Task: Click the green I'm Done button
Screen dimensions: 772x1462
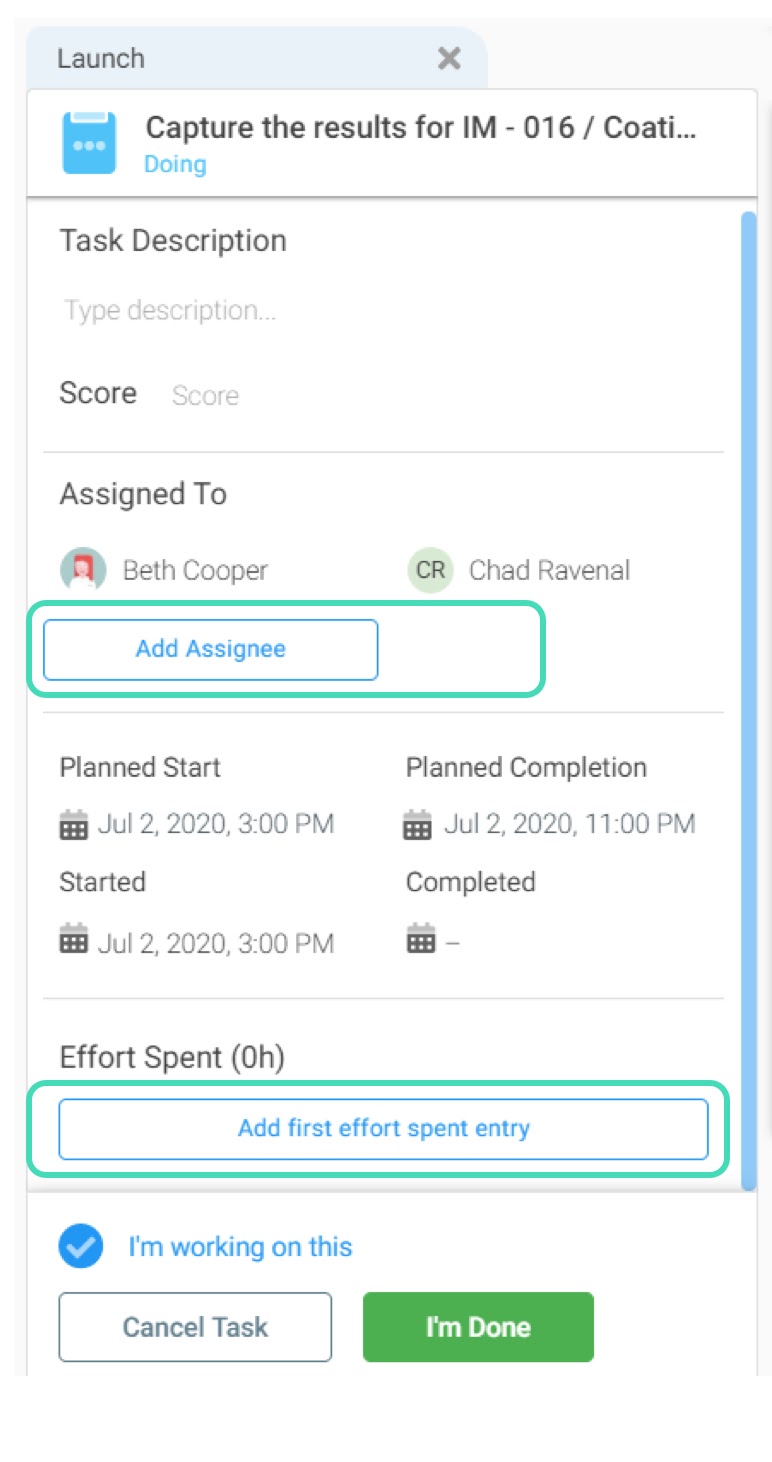Action: pyautogui.click(x=478, y=1327)
